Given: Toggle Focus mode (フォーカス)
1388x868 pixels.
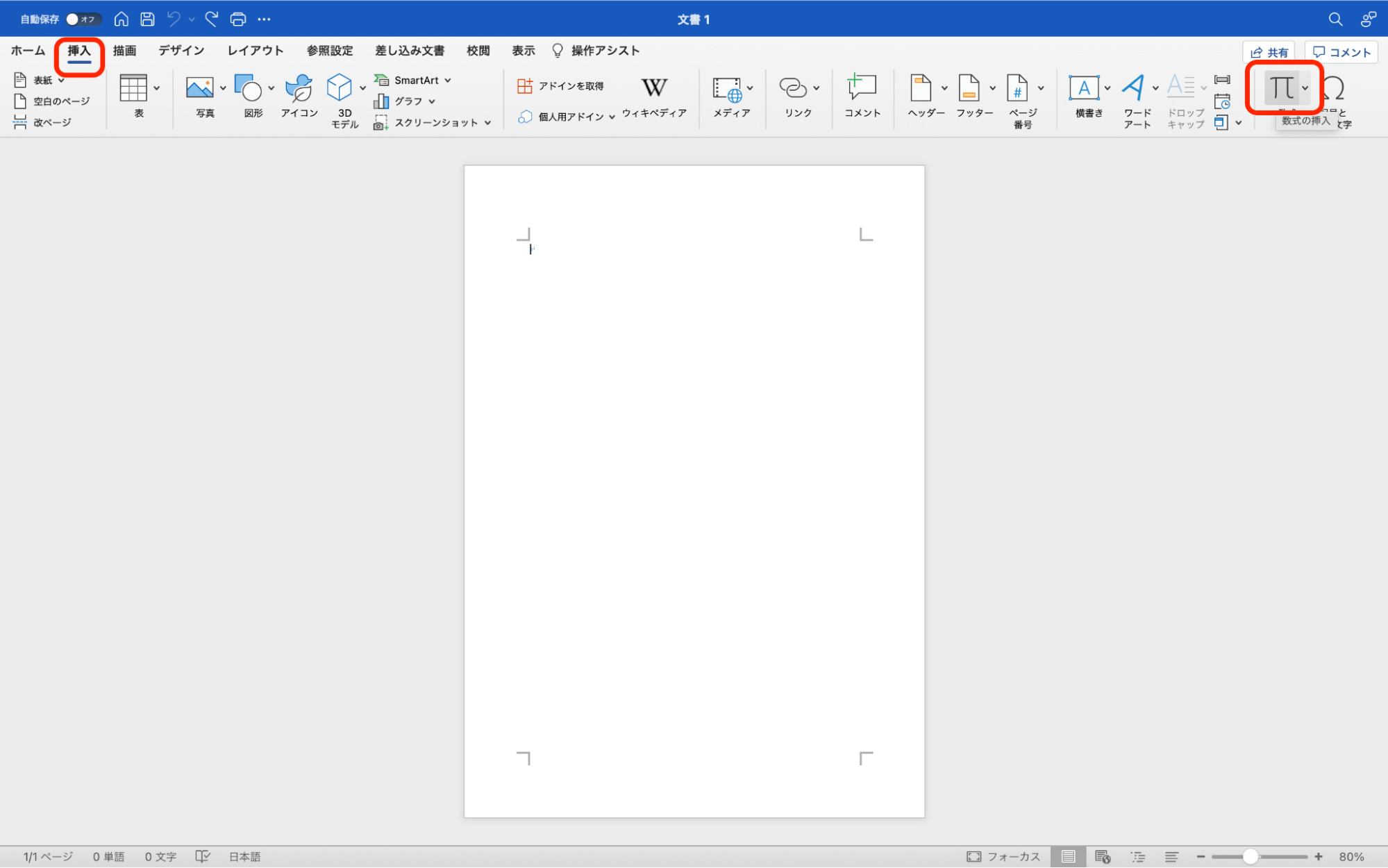Looking at the screenshot, I should [x=1003, y=857].
